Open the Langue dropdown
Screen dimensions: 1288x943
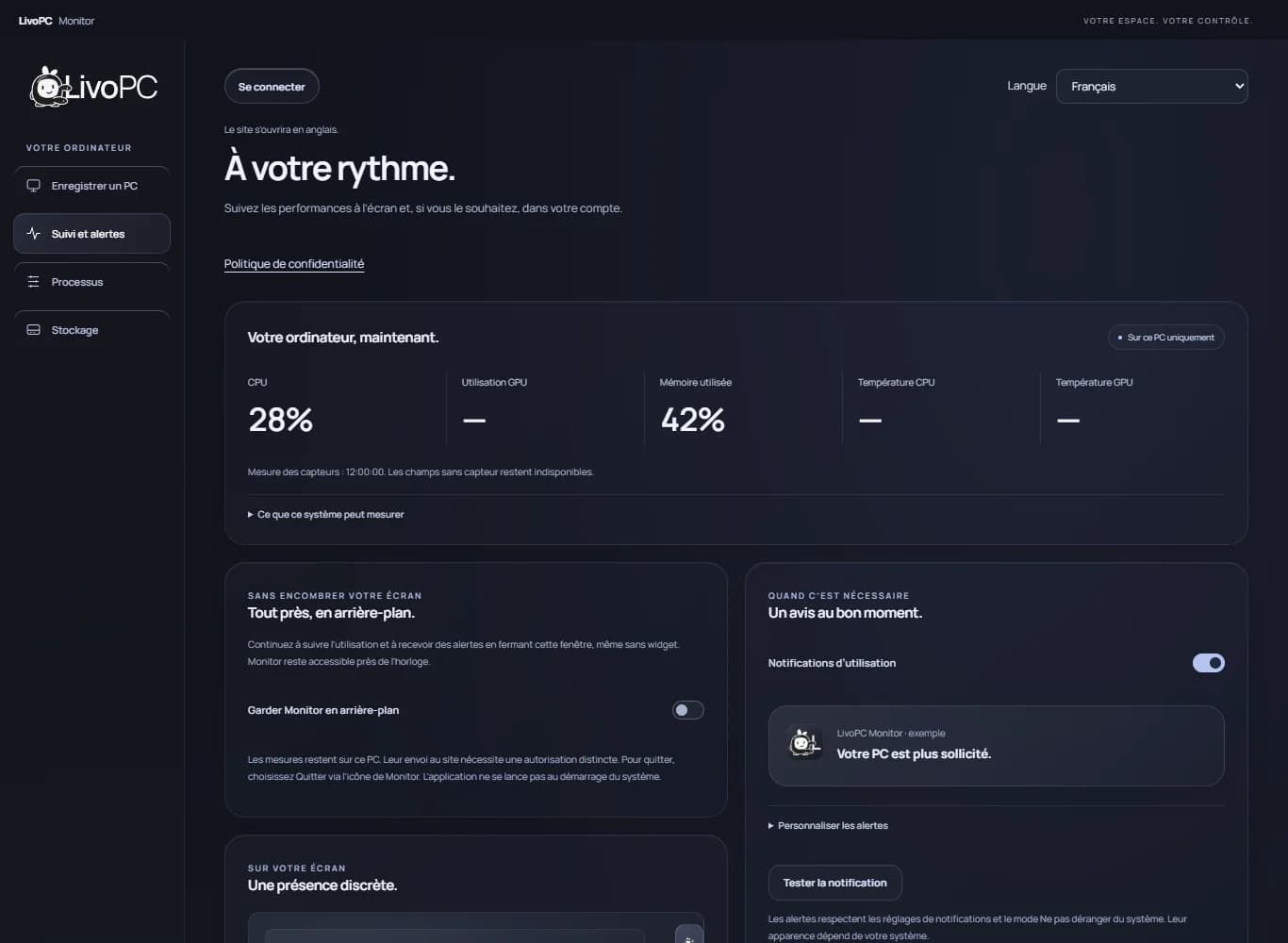click(1152, 86)
